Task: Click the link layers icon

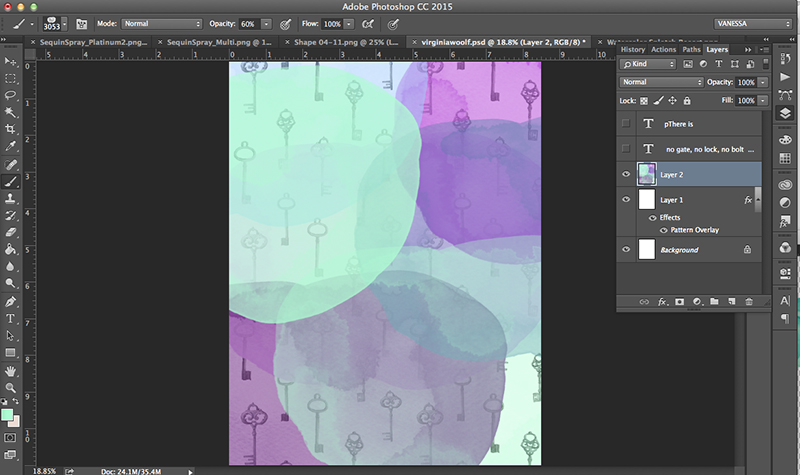Action: (x=644, y=302)
